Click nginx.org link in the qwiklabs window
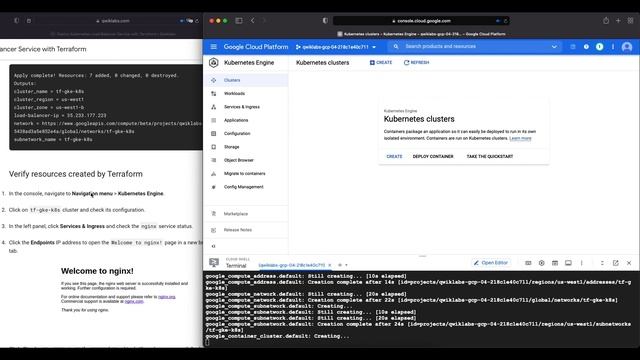 (167, 297)
